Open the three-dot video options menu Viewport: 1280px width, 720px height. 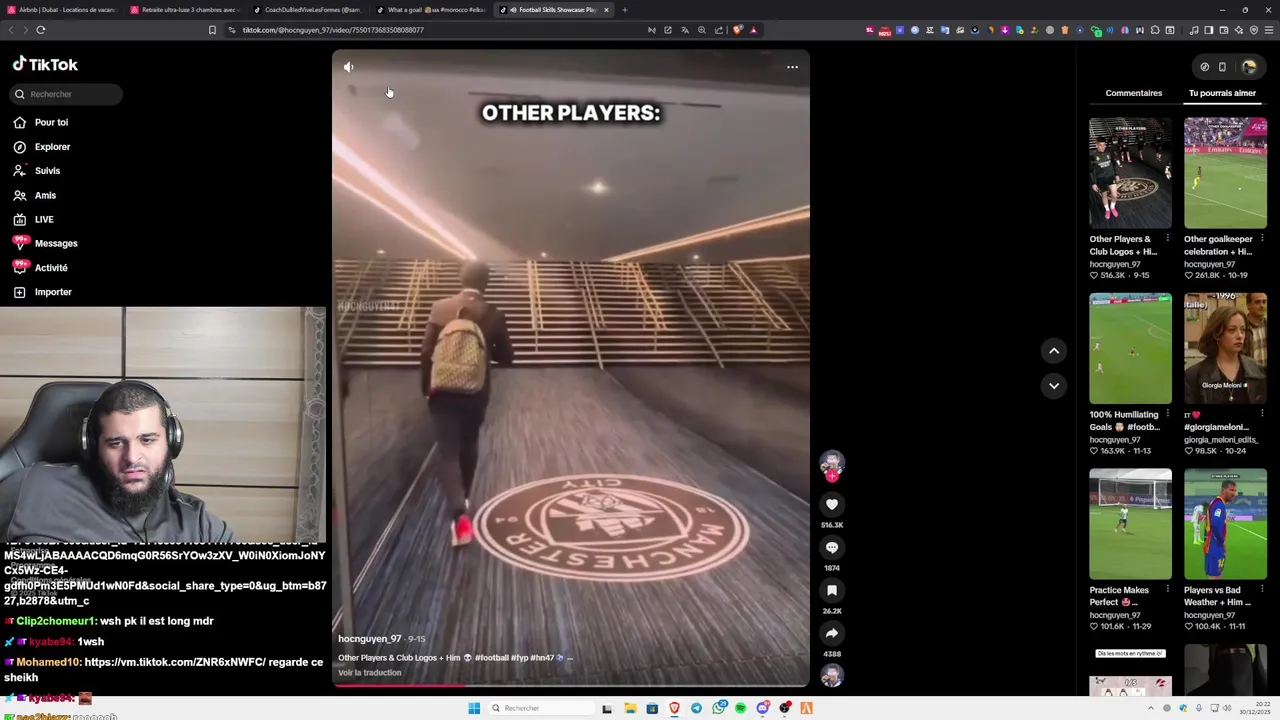click(x=792, y=67)
